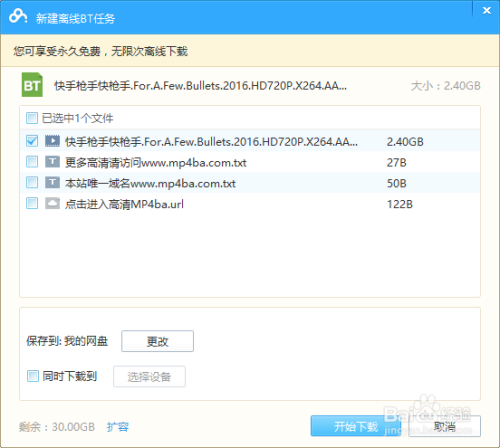Click 更改 to change save location
Viewport: 500px width, 448px height.
click(157, 341)
